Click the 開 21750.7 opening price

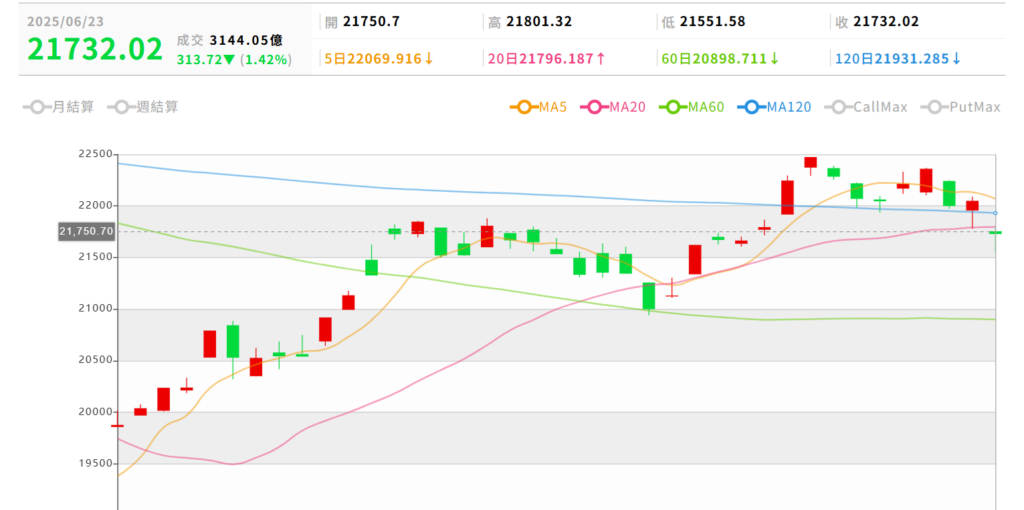tap(362, 22)
